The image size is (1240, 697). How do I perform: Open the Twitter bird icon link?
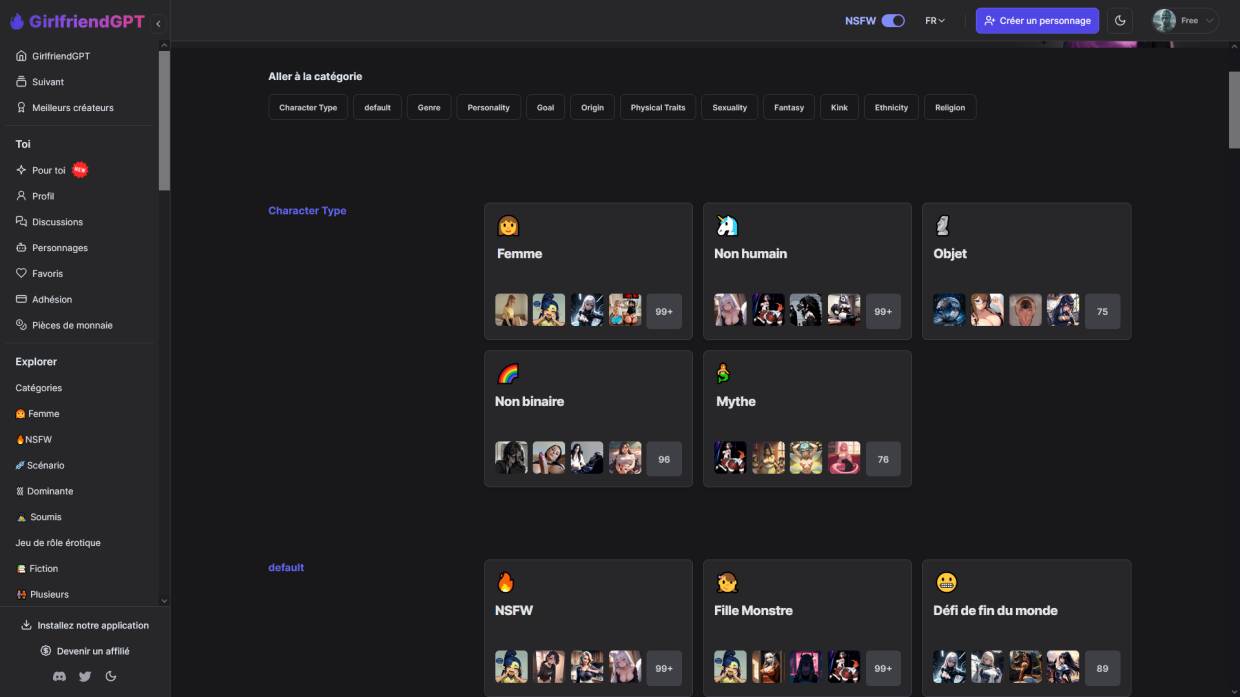coord(85,676)
